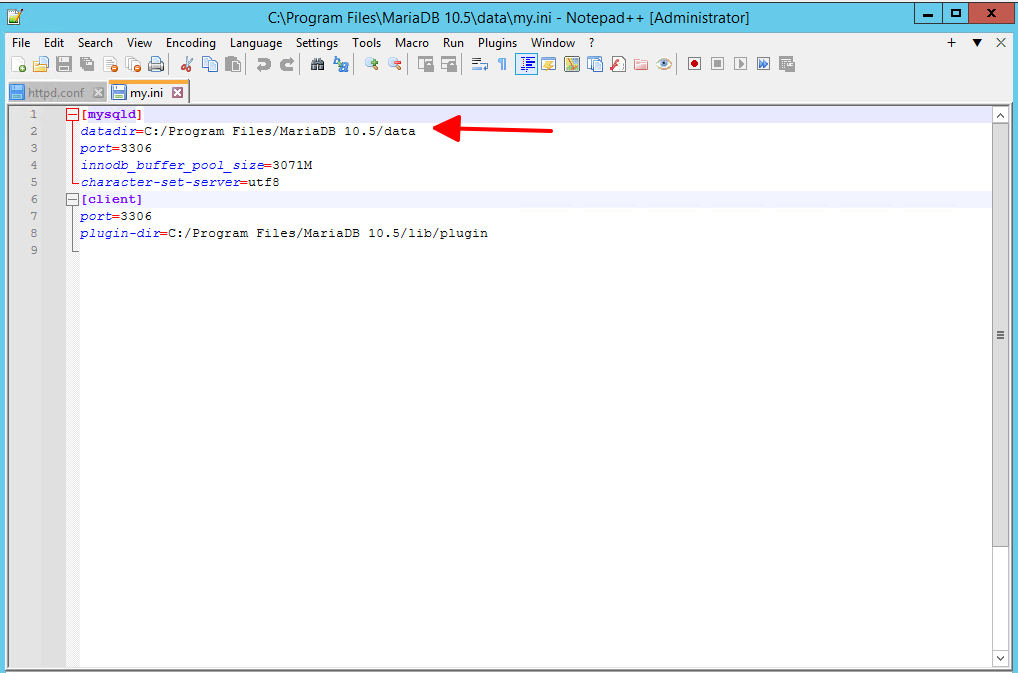The height and width of the screenshot is (673, 1018).
Task: Save the current recorded macro icon
Action: [787, 64]
